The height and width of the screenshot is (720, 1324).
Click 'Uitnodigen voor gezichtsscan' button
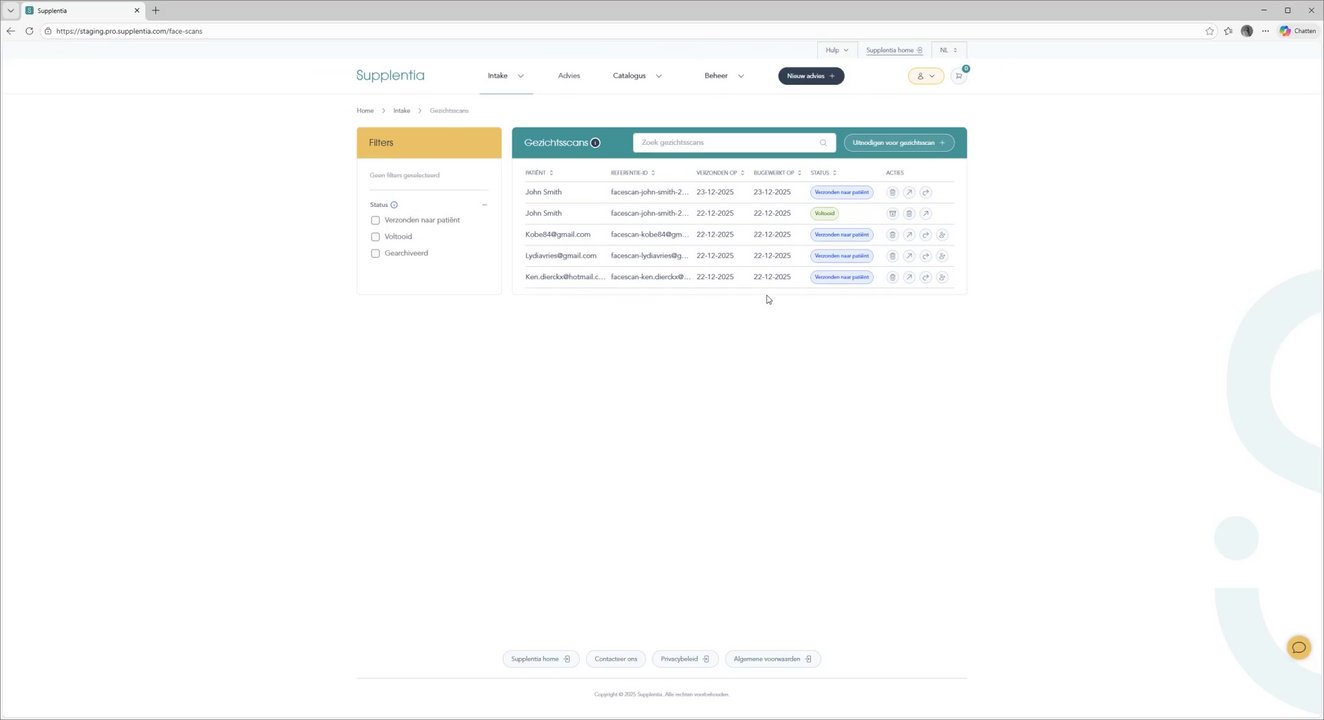pos(899,143)
